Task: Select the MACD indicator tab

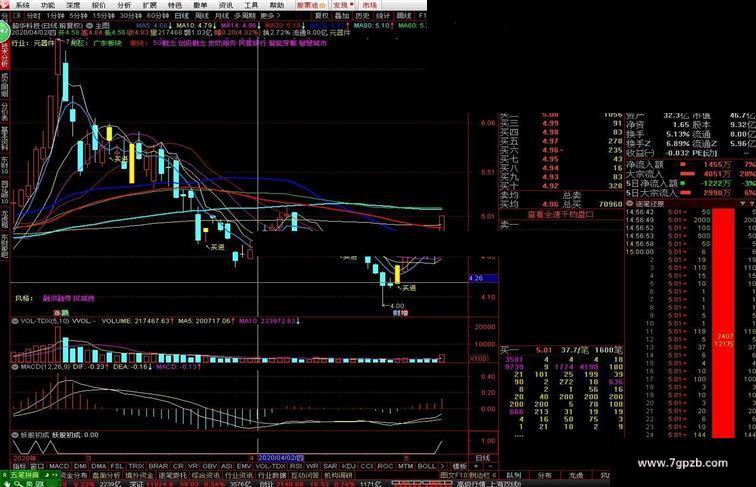Action: tap(59, 466)
